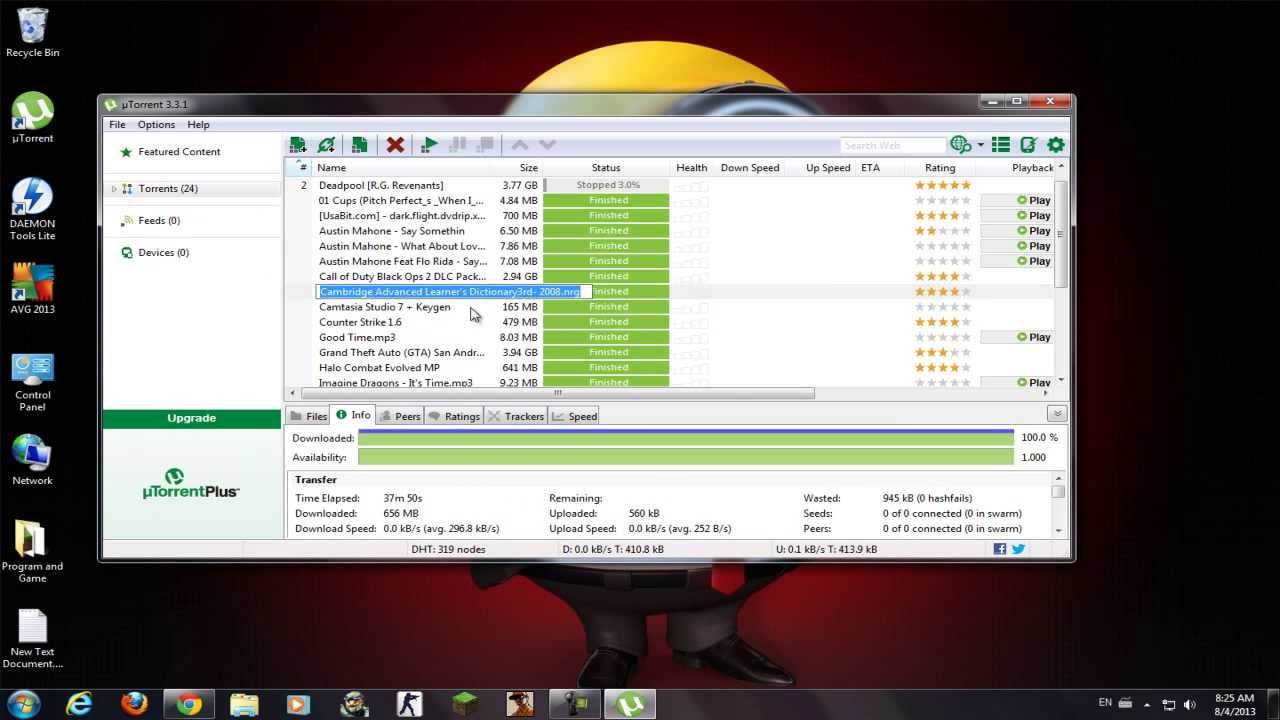Open the File menu

[x=117, y=124]
